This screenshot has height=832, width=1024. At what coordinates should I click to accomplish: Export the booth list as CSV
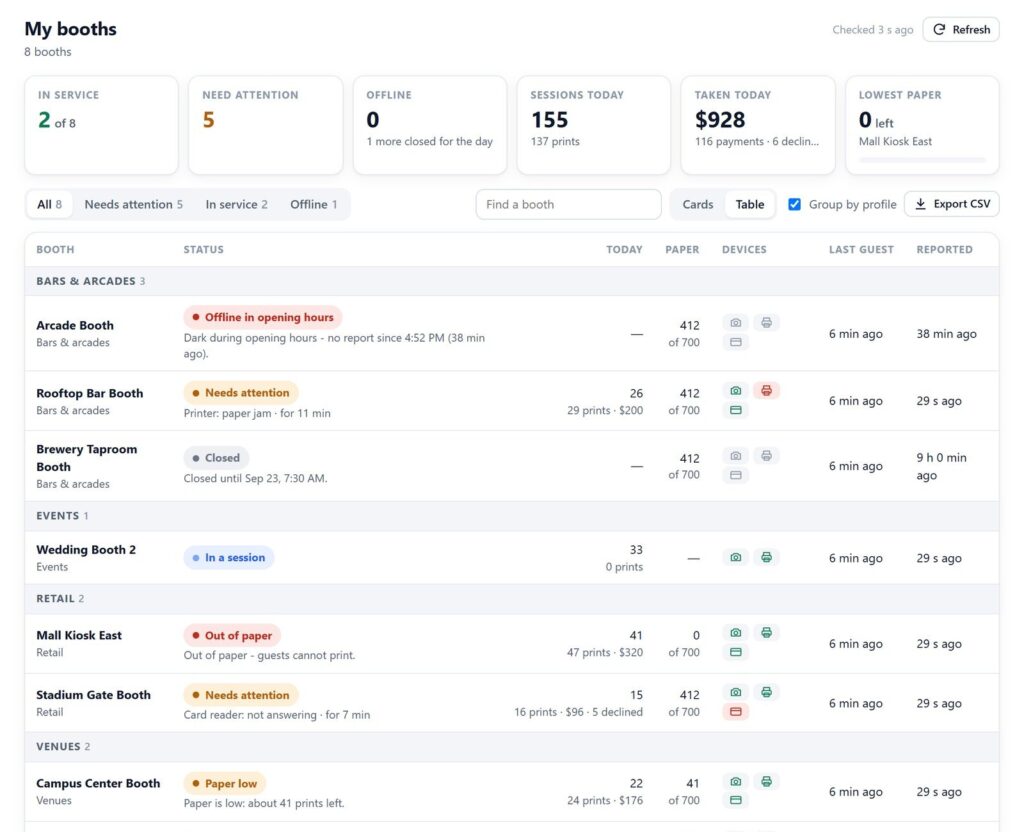pos(952,204)
